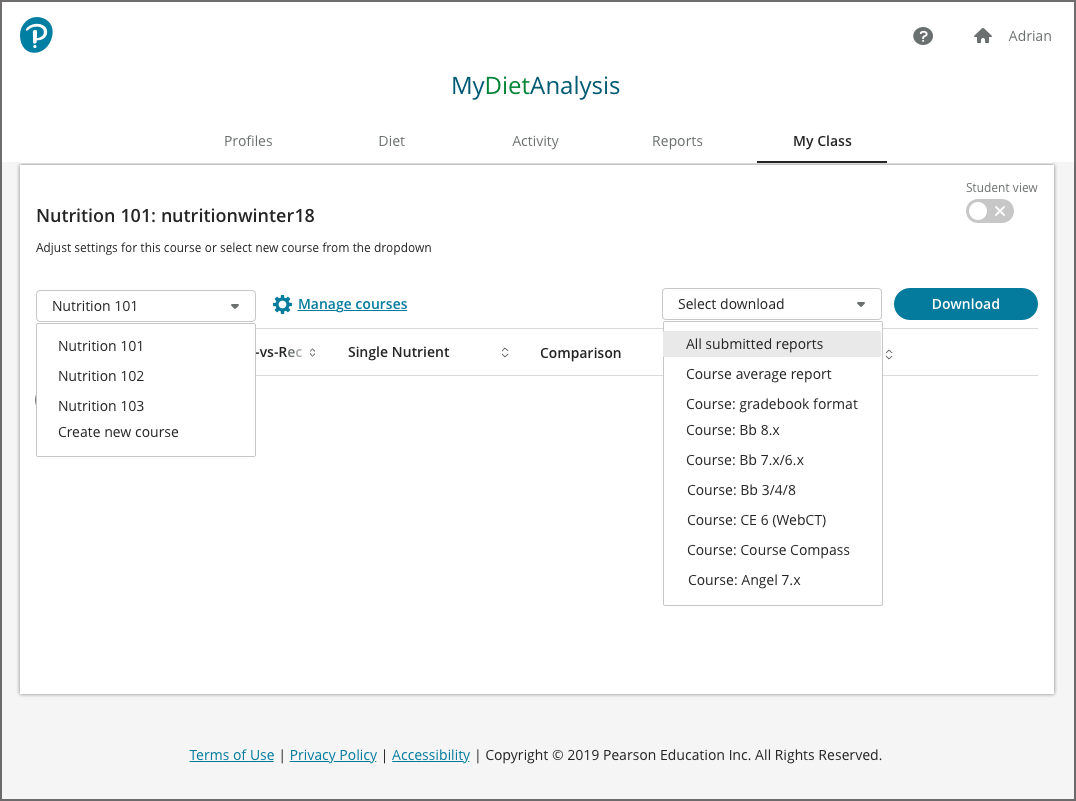This screenshot has height=801, width=1076.
Task: Open the Privacy Policy link
Action: click(x=333, y=755)
